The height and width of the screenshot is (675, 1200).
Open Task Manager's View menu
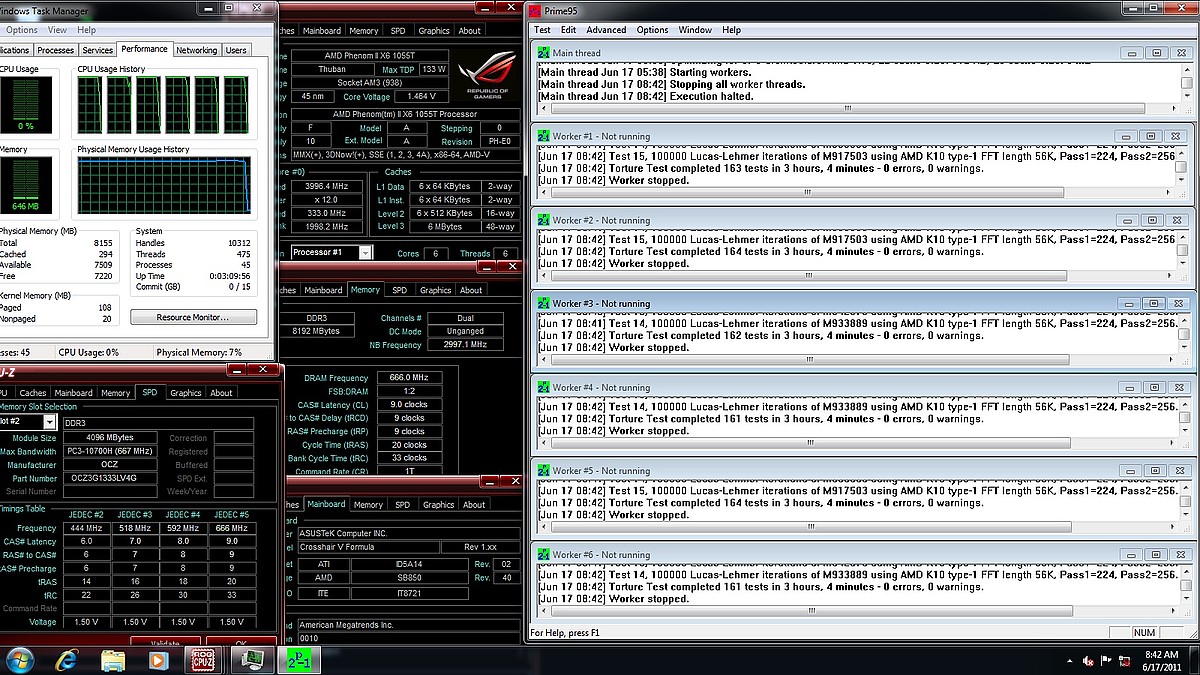click(x=57, y=30)
